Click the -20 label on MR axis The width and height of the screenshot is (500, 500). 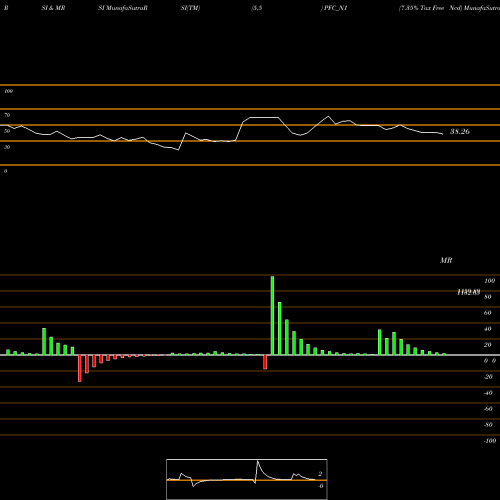488,377
